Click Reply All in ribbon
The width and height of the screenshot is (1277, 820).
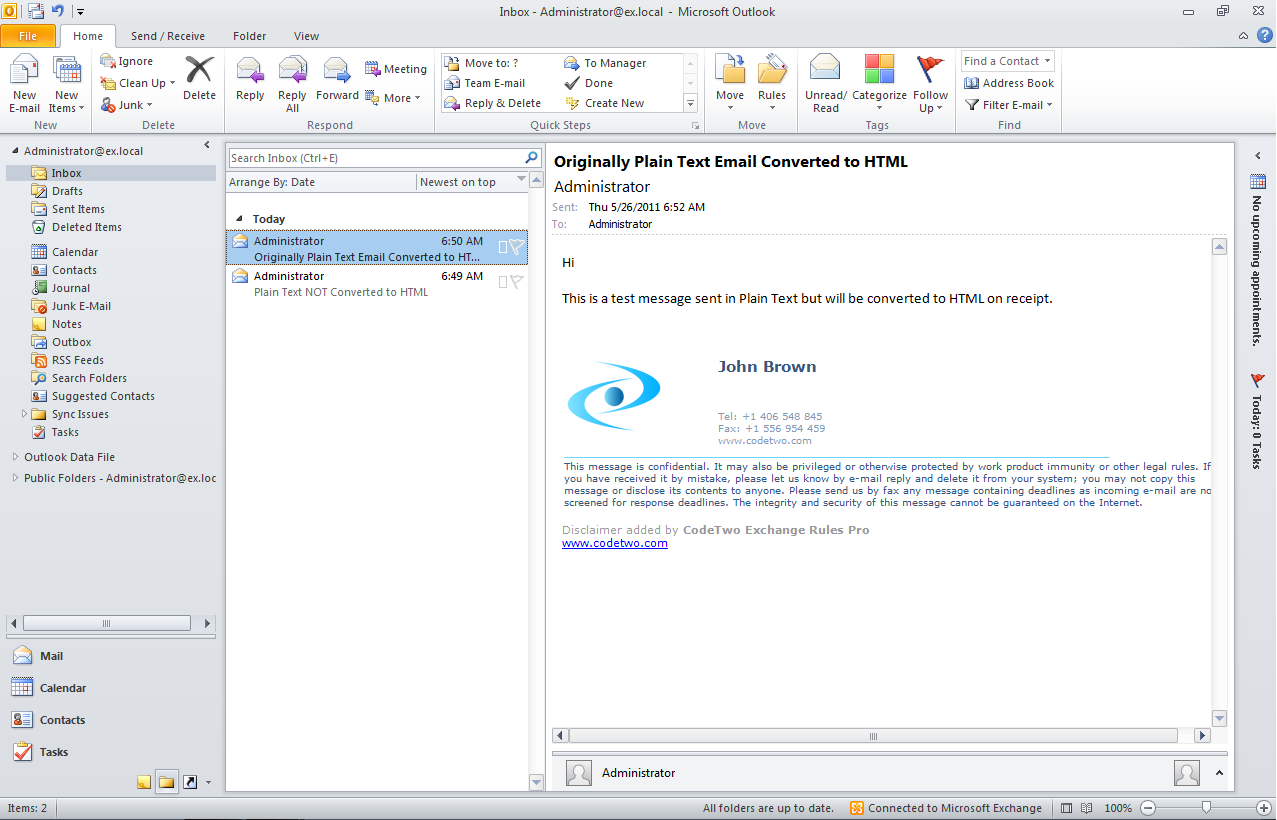coord(292,85)
